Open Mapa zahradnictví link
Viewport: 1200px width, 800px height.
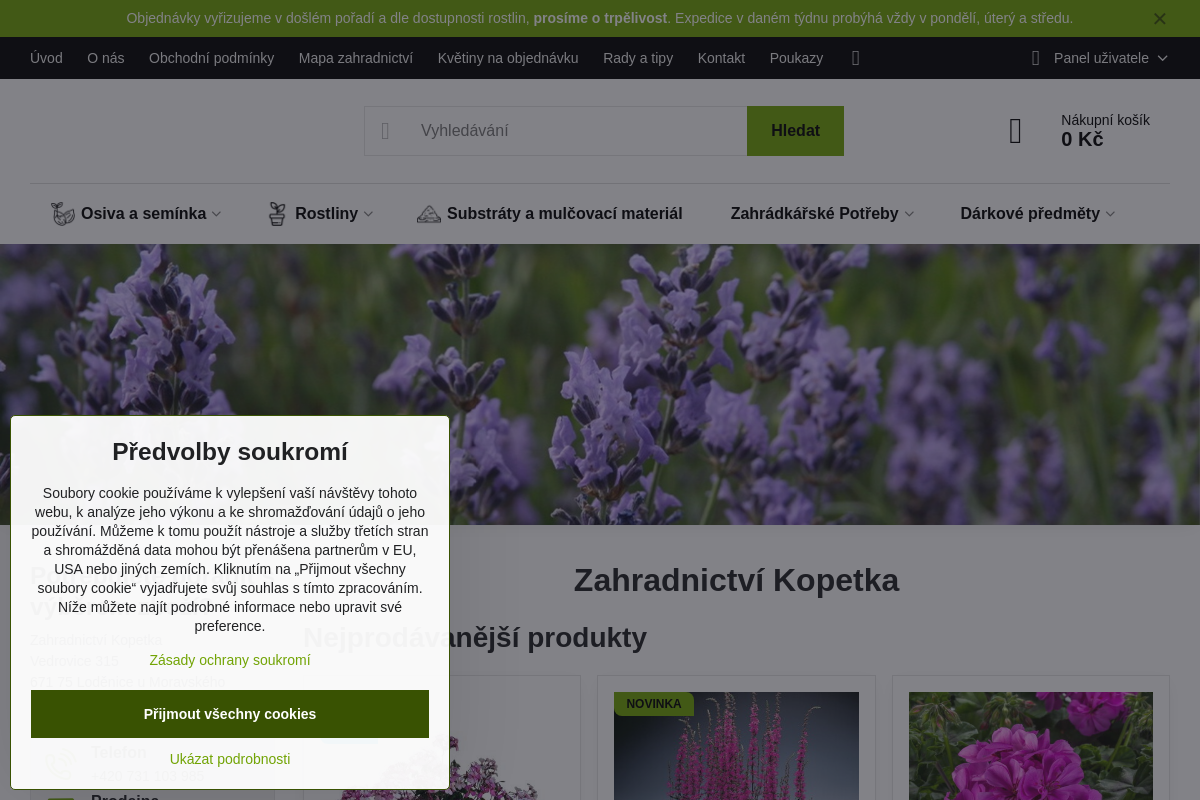pyautogui.click(x=356, y=58)
